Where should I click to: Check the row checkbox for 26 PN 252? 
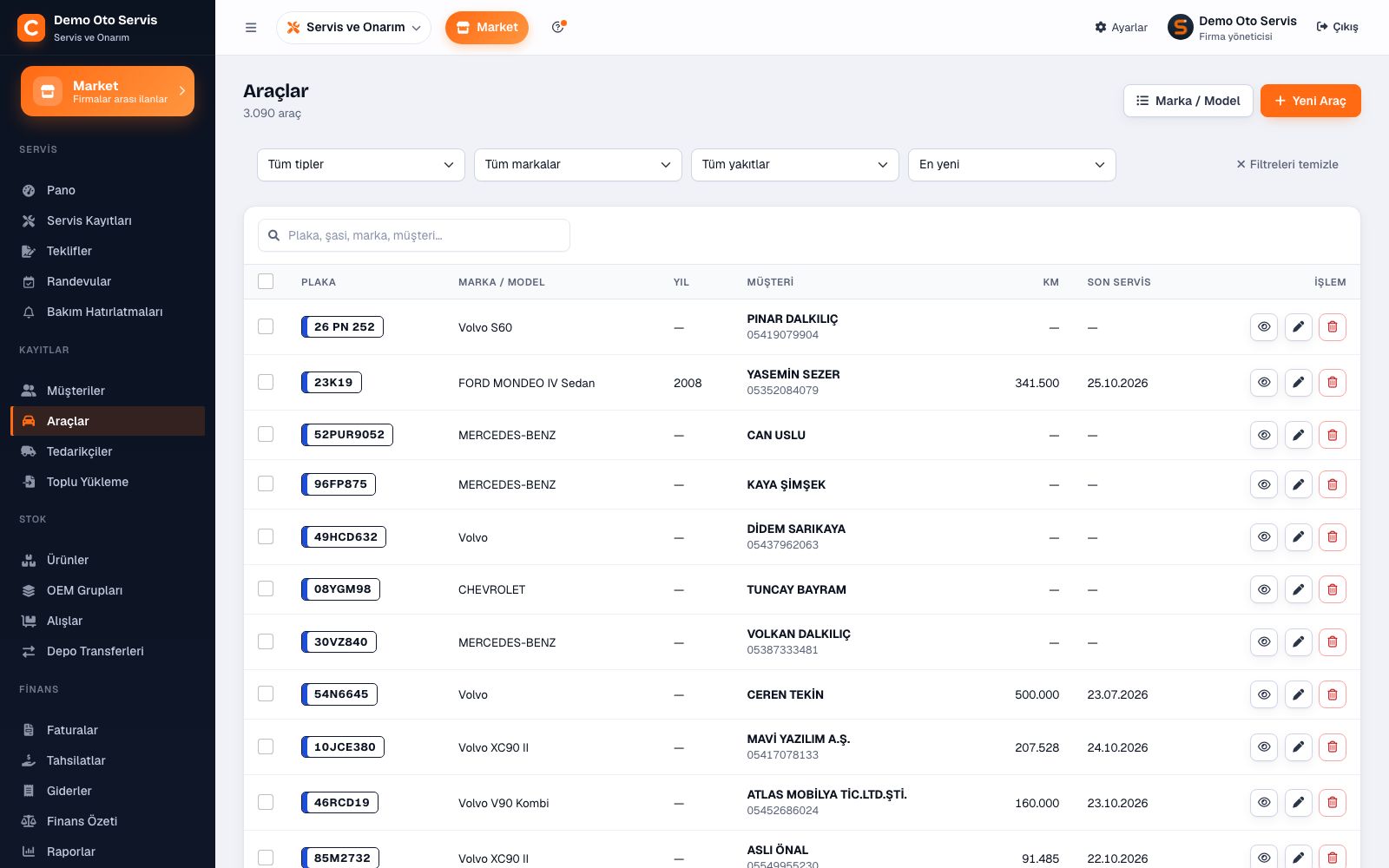tap(266, 326)
